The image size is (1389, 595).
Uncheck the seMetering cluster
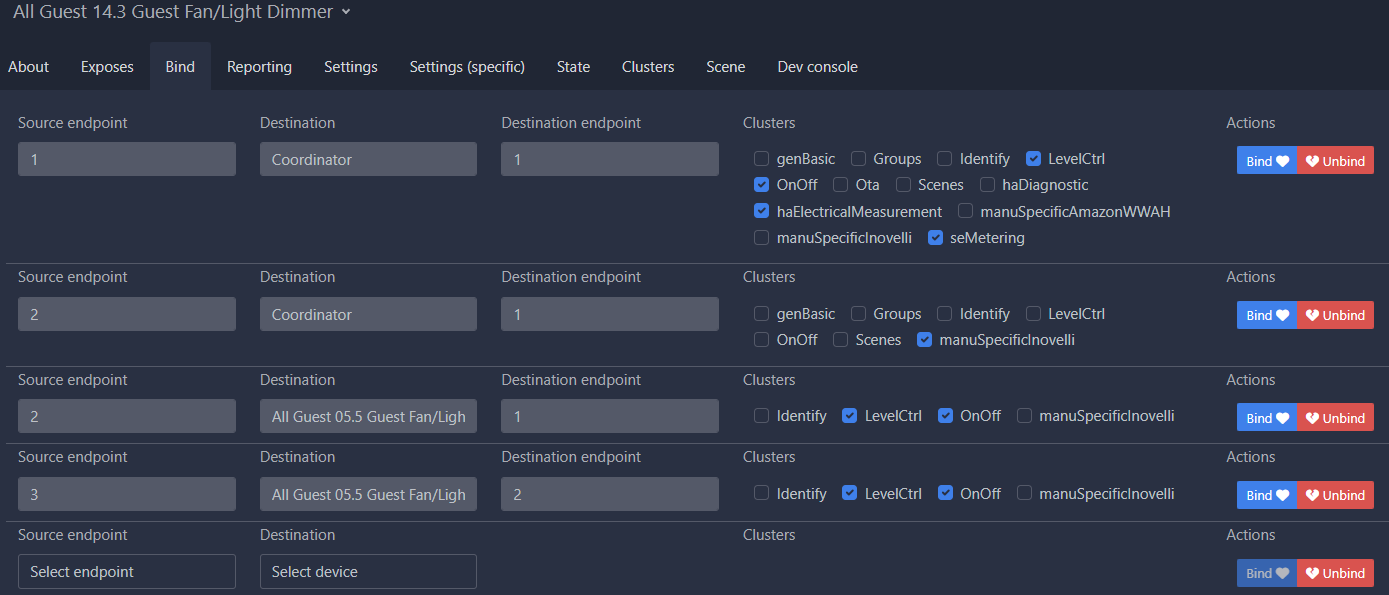coord(934,238)
